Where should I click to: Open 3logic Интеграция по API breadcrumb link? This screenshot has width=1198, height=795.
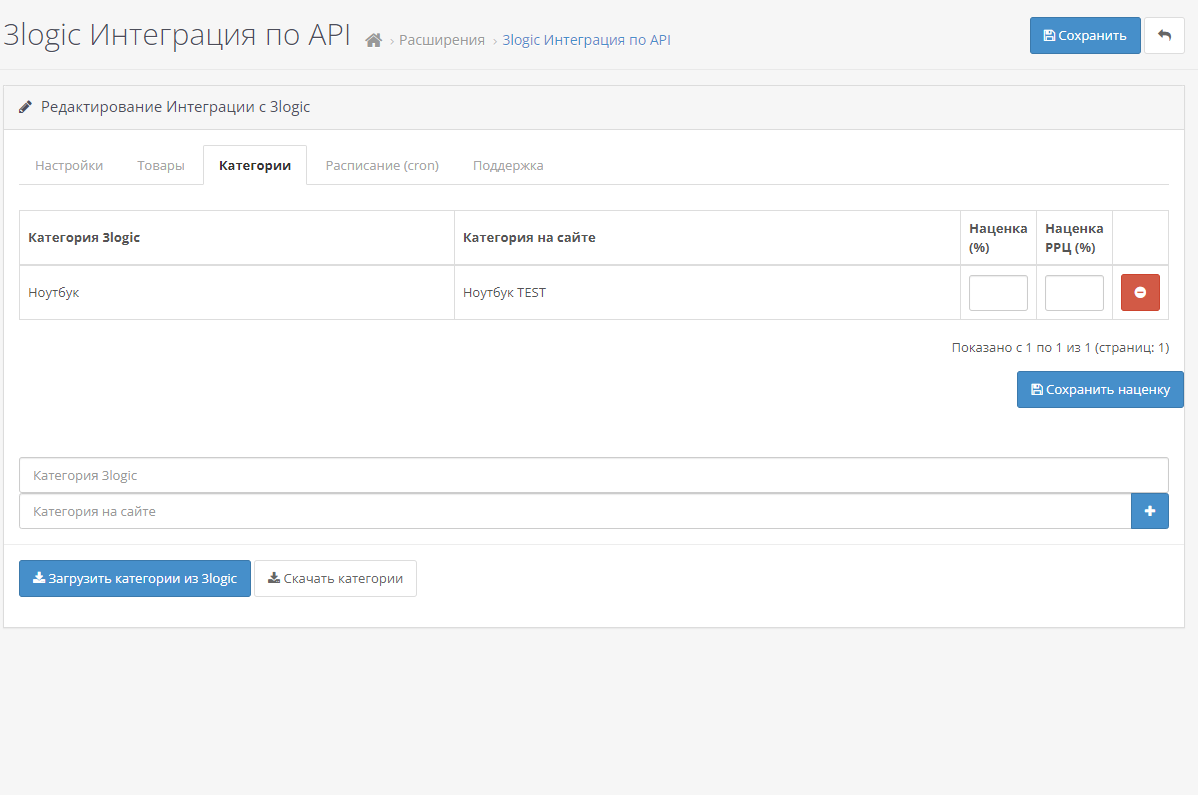[586, 40]
